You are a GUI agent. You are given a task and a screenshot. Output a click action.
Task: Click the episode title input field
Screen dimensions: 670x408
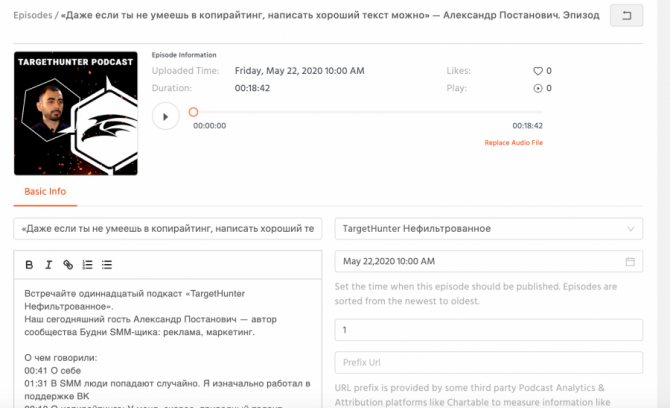click(x=168, y=229)
